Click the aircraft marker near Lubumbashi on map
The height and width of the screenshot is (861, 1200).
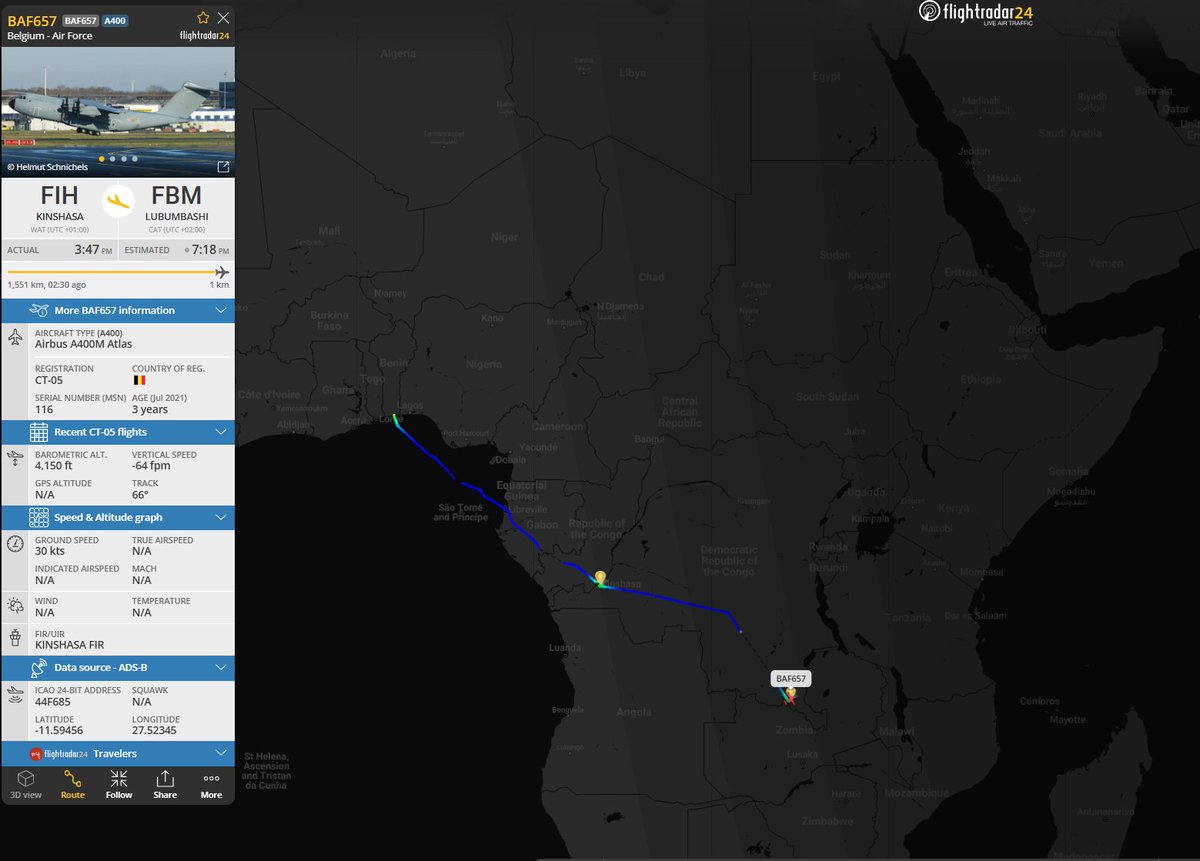(789, 698)
